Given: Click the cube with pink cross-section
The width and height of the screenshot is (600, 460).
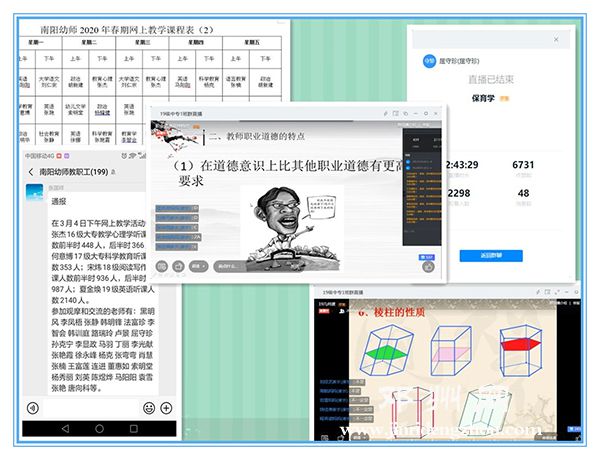Looking at the screenshot, I should [x=451, y=351].
